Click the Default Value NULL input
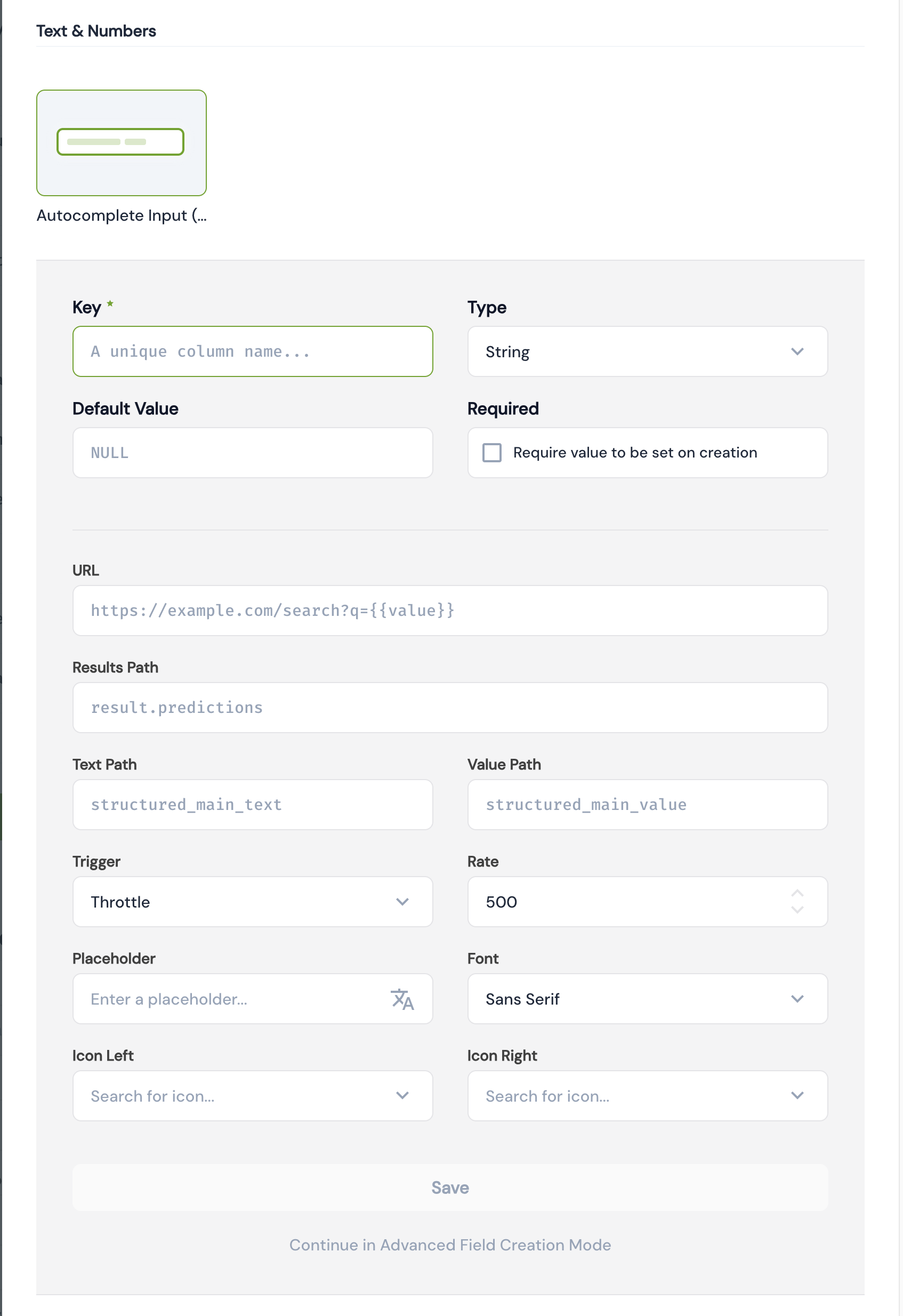This screenshot has height=1316, width=903. (x=253, y=453)
